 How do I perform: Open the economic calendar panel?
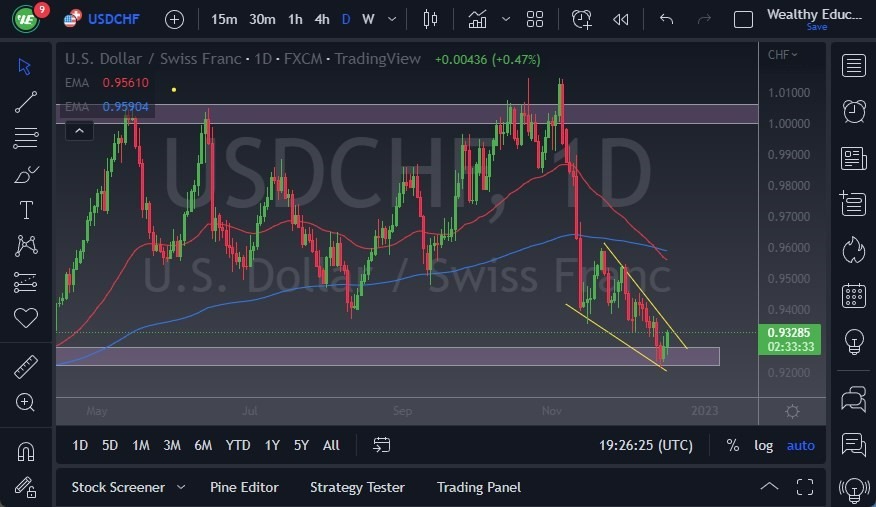(x=854, y=296)
